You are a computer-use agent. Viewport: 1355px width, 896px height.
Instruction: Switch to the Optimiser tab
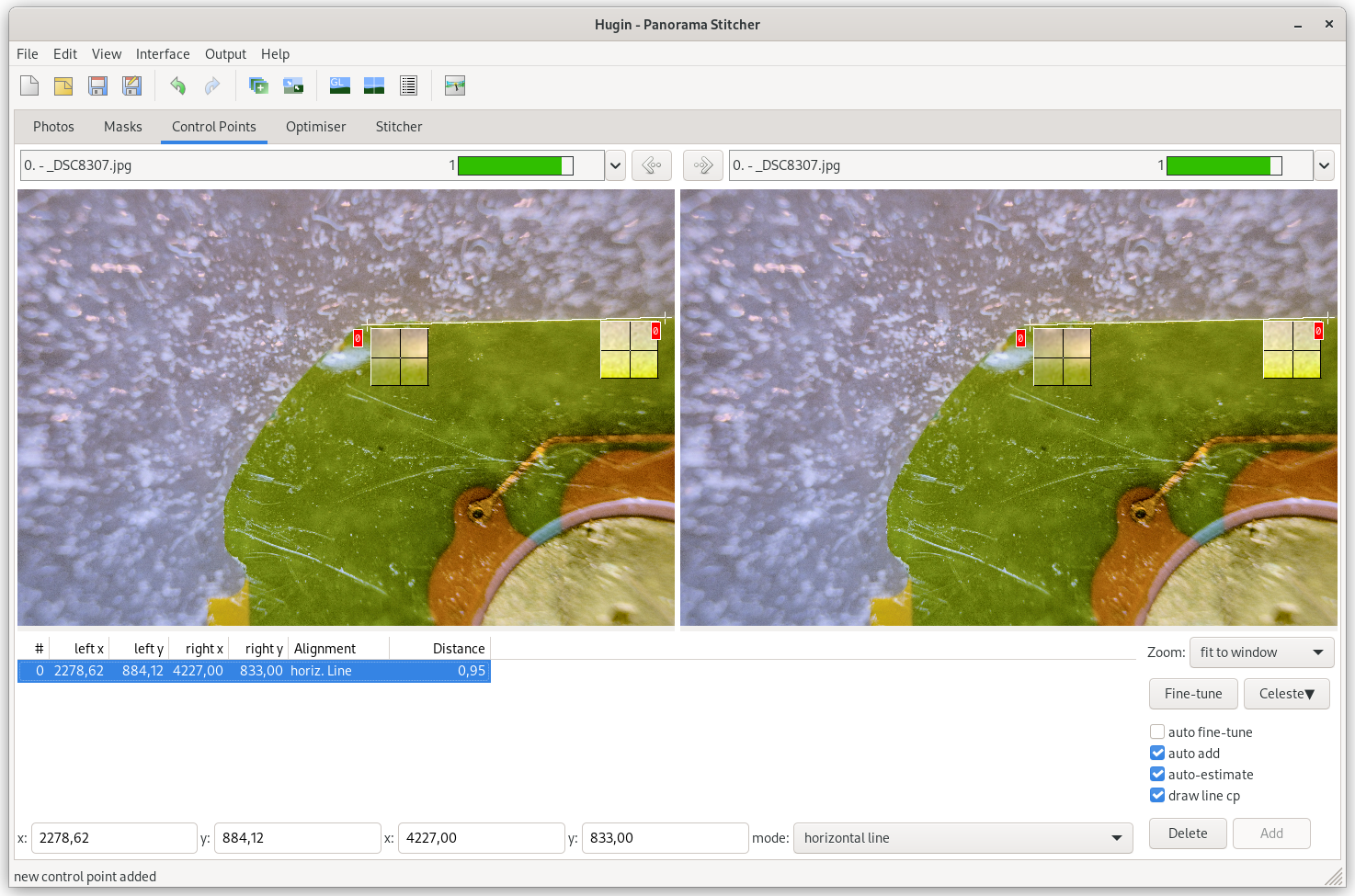pos(315,127)
